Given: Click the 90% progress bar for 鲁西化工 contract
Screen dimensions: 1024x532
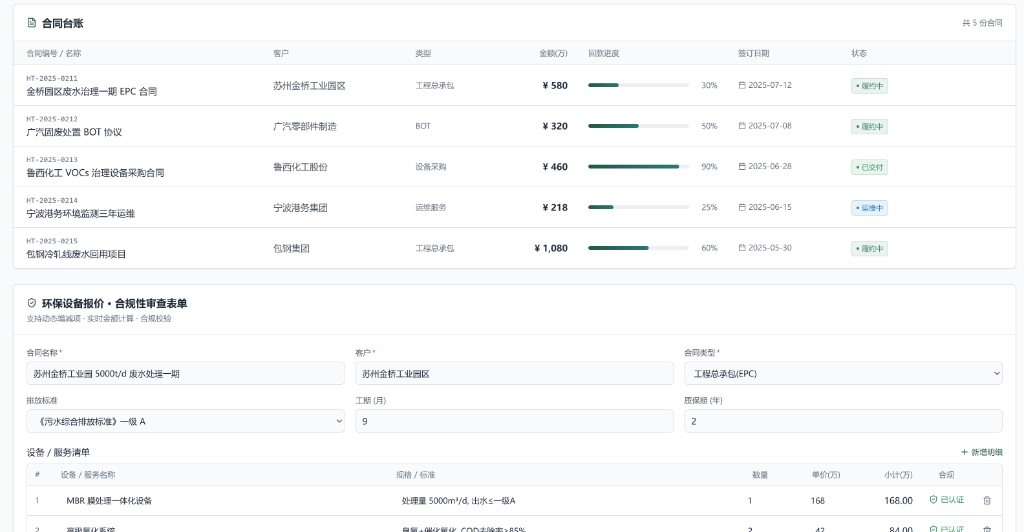Looking at the screenshot, I should (639, 166).
